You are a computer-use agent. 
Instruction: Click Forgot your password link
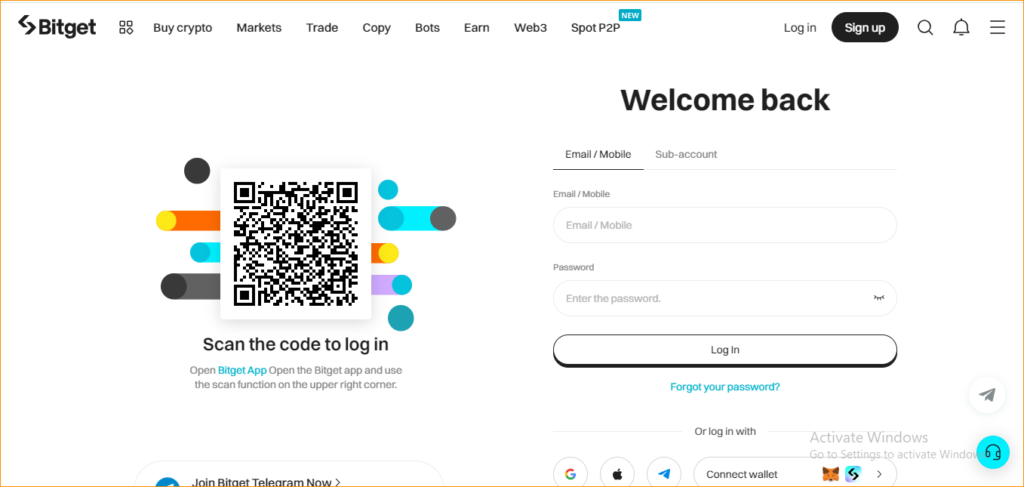(x=725, y=386)
